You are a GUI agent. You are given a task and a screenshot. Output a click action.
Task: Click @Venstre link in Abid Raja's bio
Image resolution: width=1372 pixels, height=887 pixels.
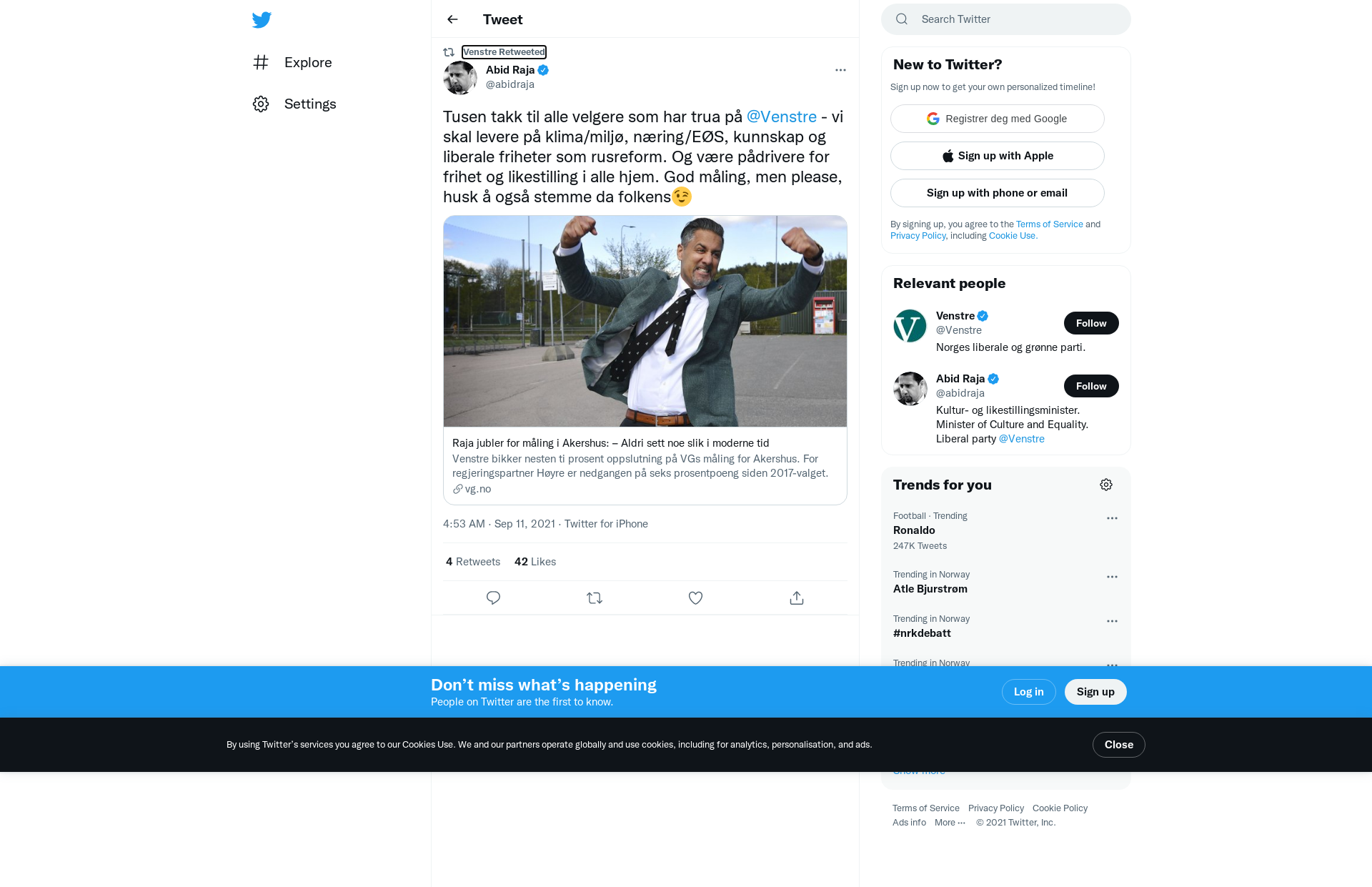tap(1021, 439)
